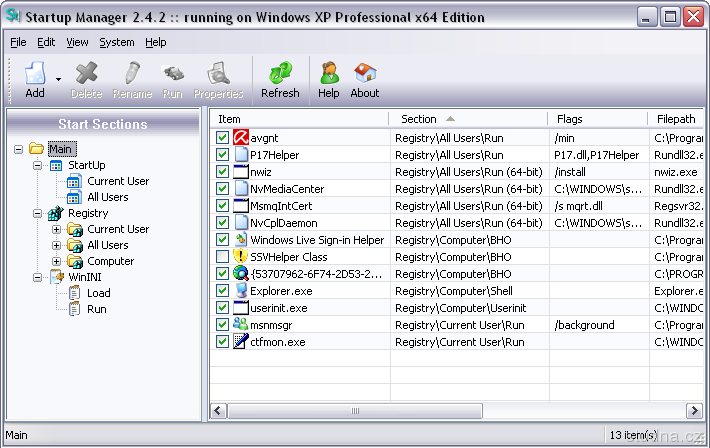Open the Add button dropdown arrow

click(58, 79)
